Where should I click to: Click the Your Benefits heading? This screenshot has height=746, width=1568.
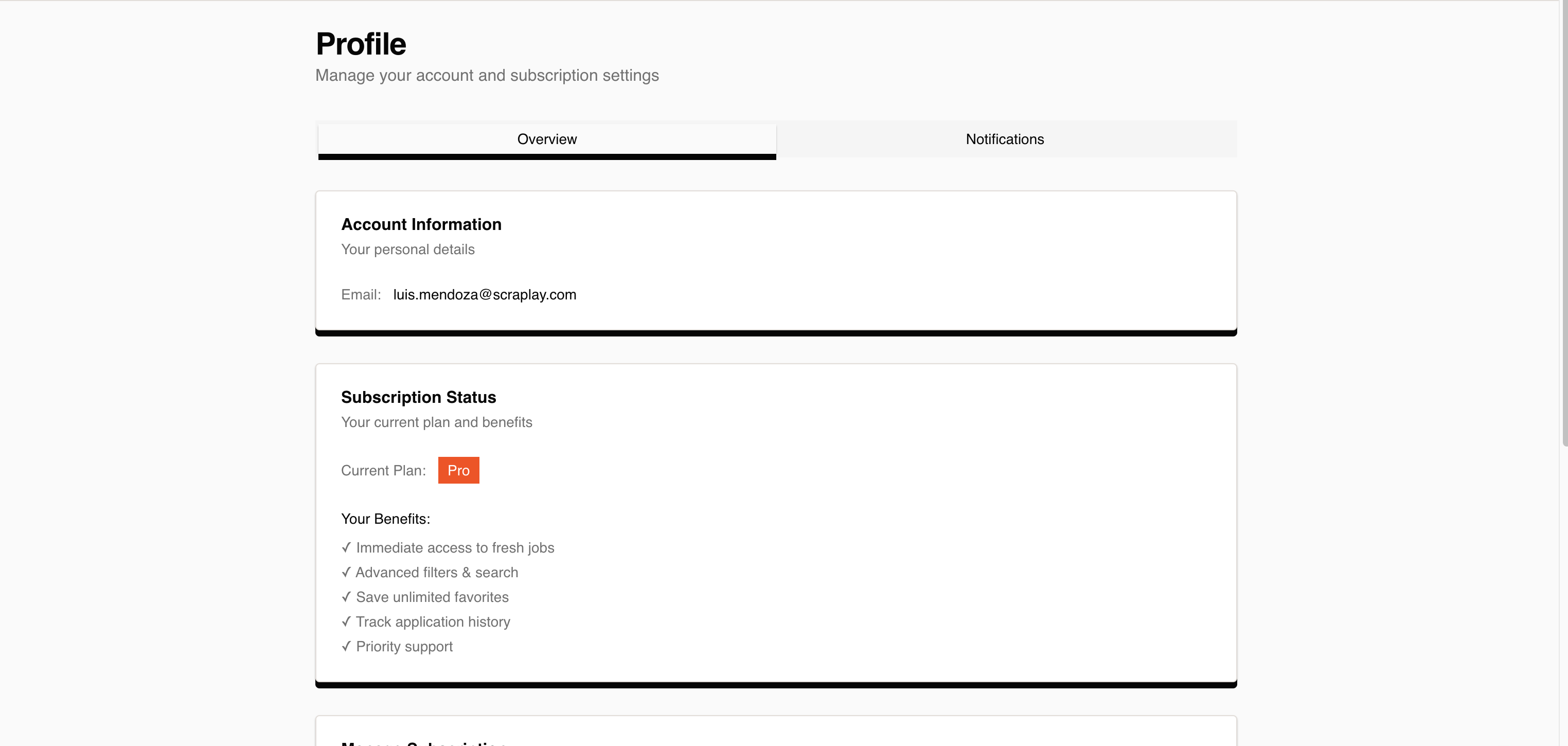click(386, 518)
